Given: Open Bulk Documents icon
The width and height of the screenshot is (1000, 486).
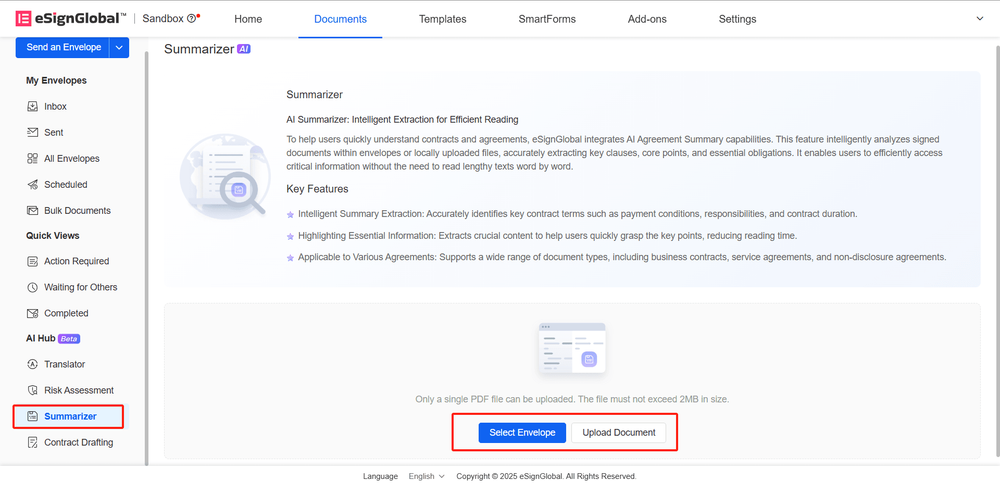Looking at the screenshot, I should [x=33, y=210].
